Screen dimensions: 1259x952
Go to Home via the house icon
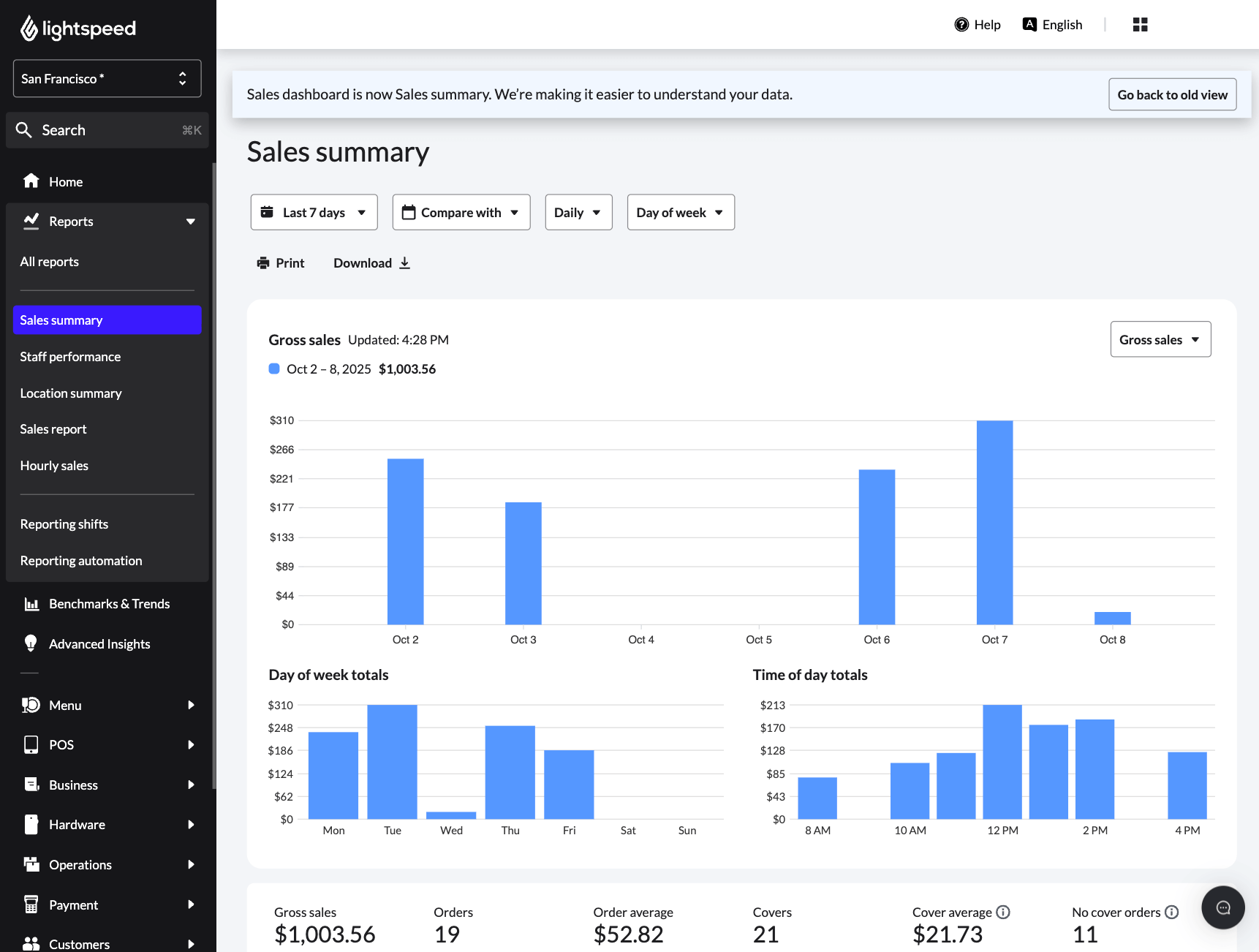tap(32, 181)
